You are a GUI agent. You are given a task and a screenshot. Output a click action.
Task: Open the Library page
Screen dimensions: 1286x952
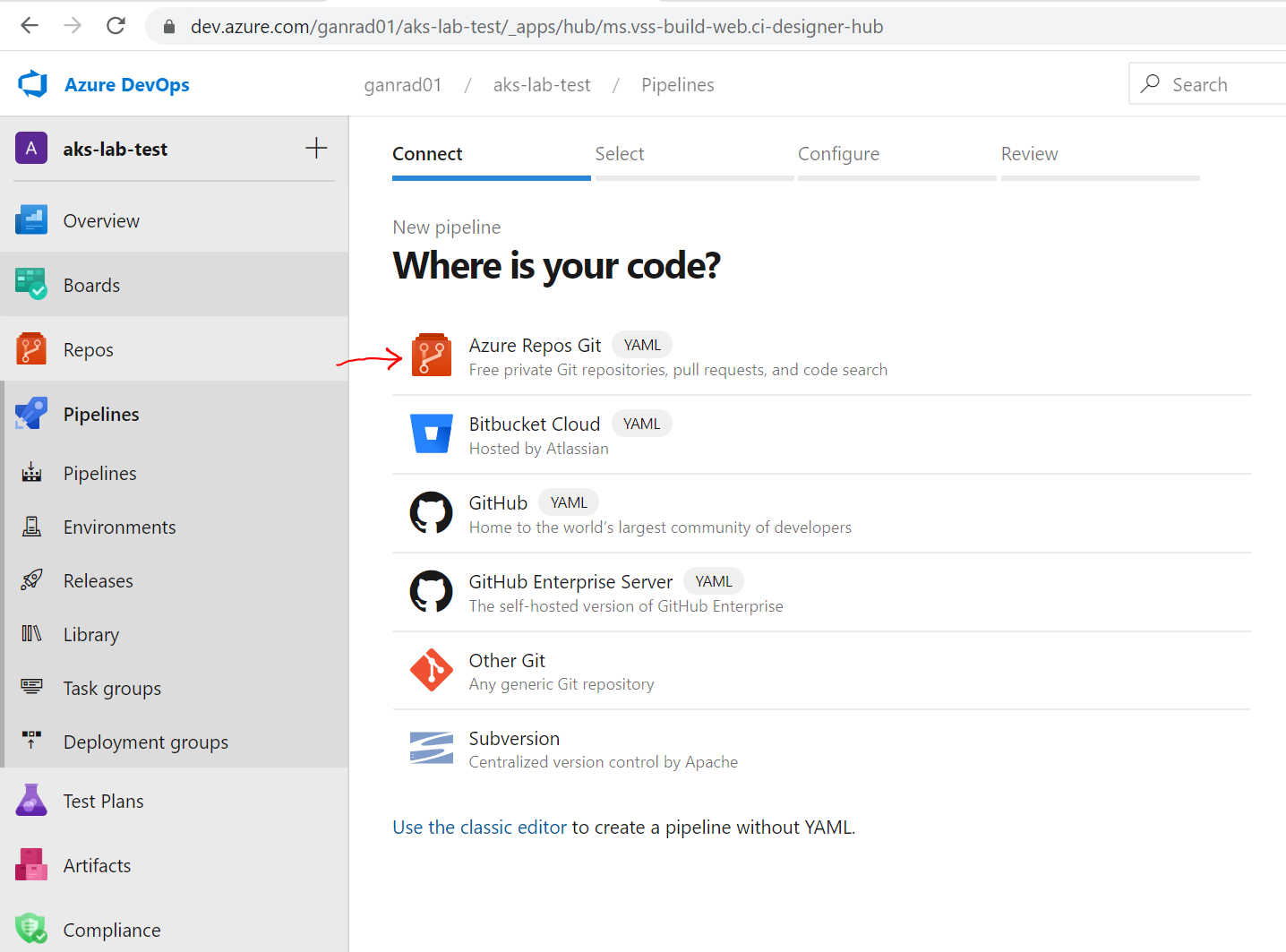pyautogui.click(x=174, y=634)
